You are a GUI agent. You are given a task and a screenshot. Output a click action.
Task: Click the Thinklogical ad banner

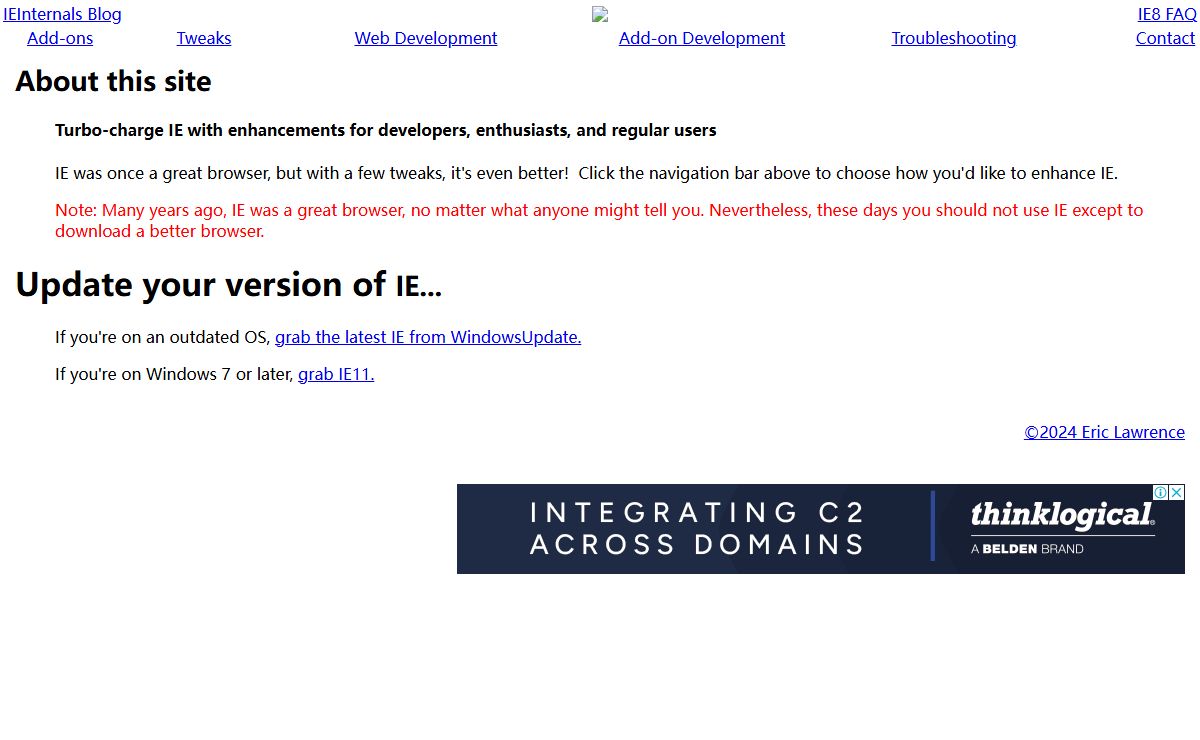[x=821, y=529]
